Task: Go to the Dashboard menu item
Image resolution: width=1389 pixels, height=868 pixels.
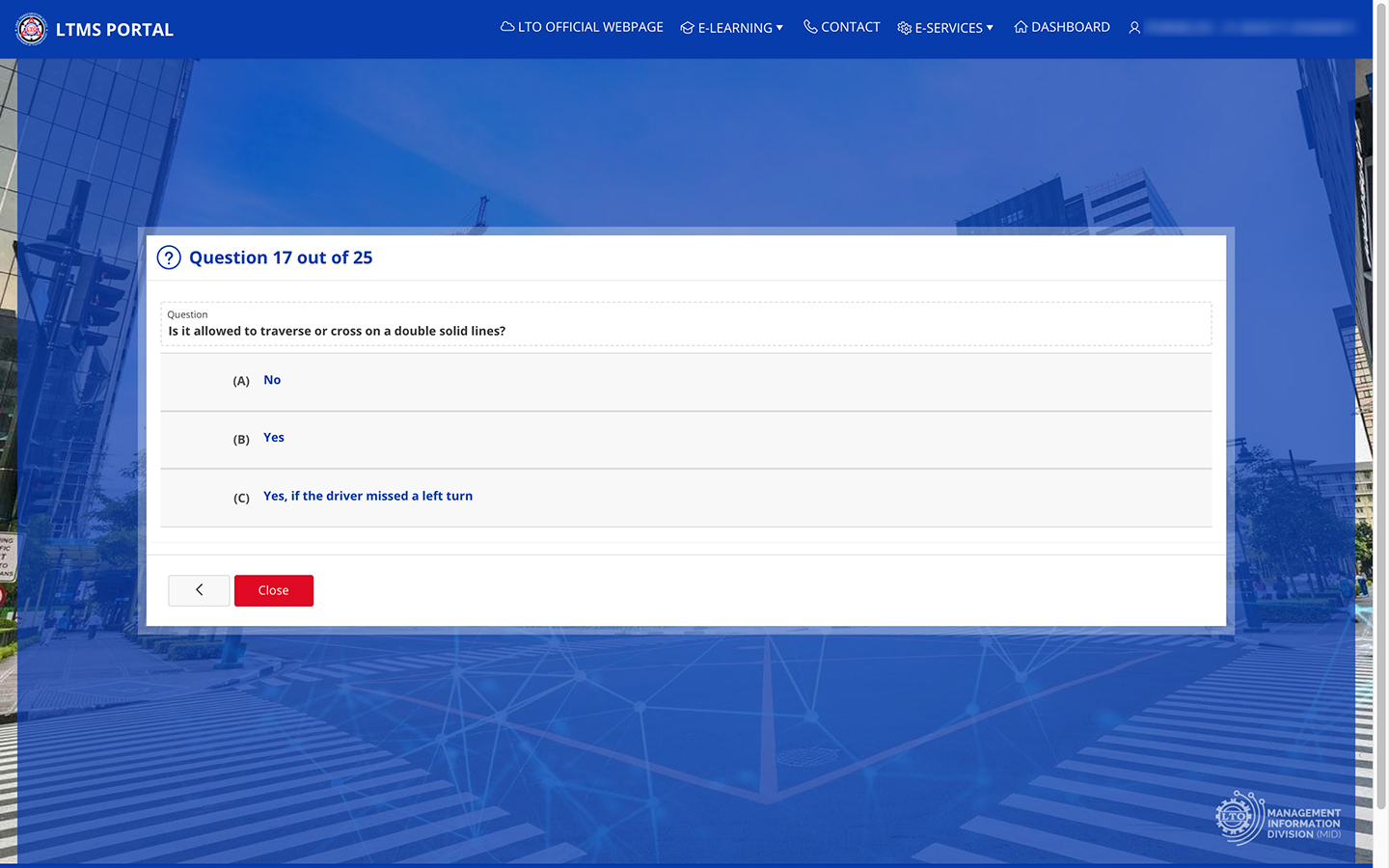Action: [1062, 27]
